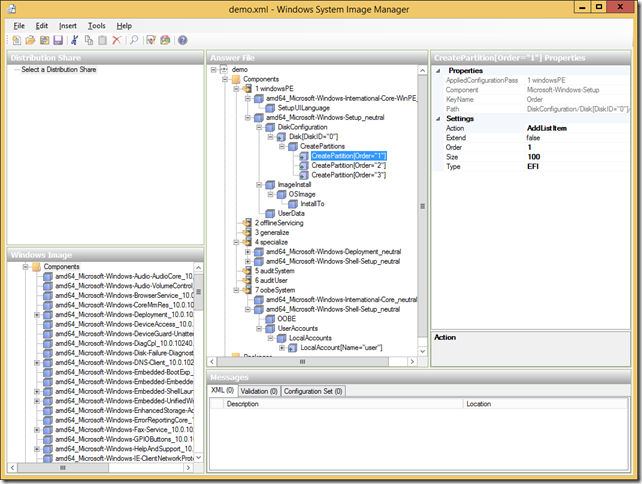Click the Size value 100
Image resolution: width=642 pixels, height=484 pixels.
pos(533,157)
